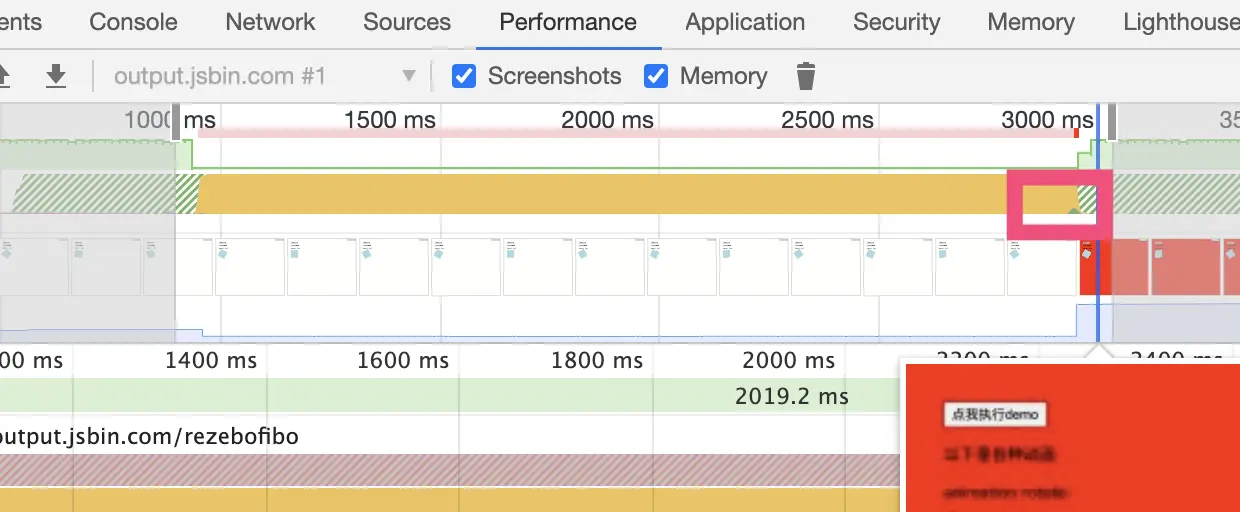Select the Performance tab

point(568,22)
